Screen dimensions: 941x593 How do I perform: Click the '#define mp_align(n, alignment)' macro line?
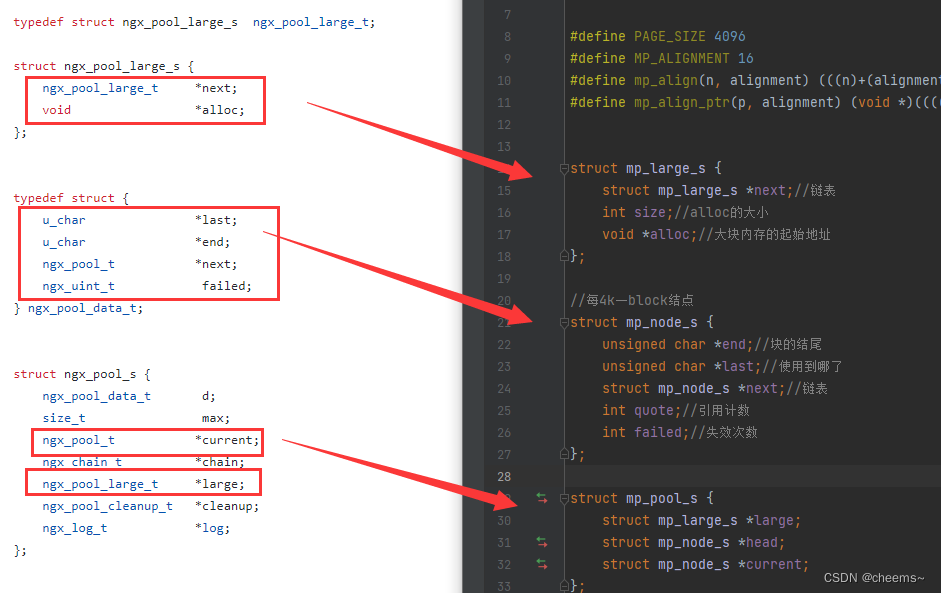point(755,80)
